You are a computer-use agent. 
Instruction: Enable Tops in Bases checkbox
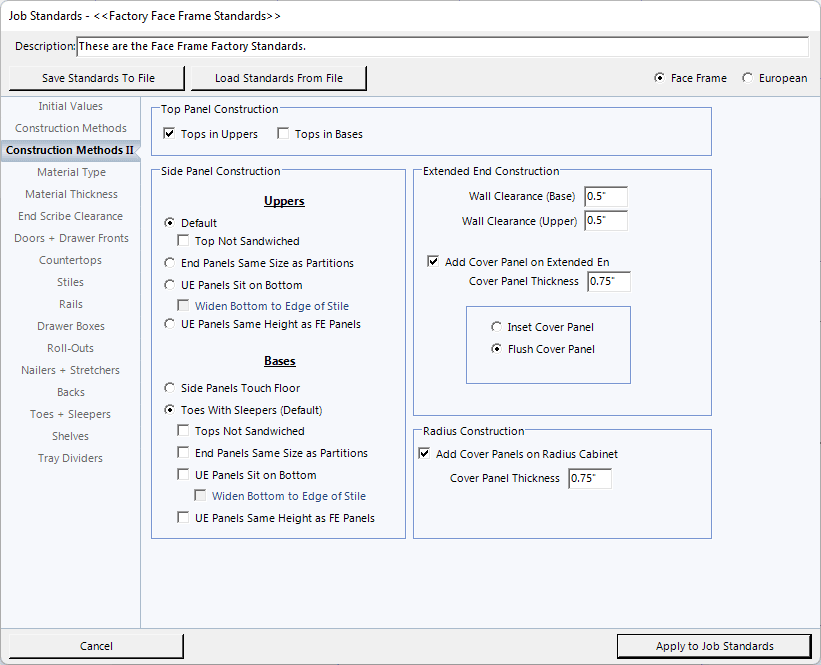pos(284,134)
